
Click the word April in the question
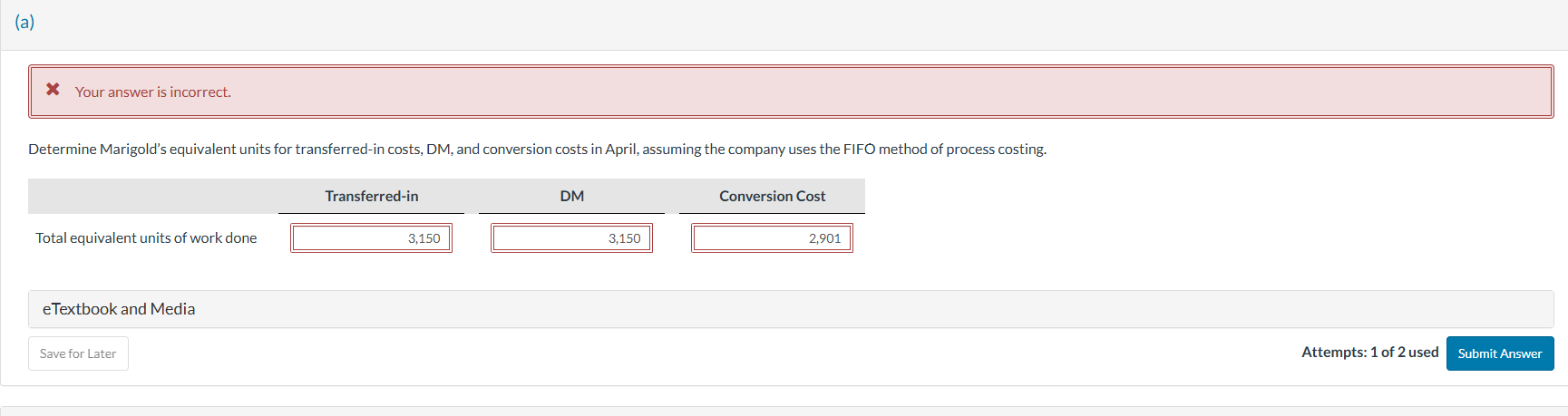click(x=621, y=150)
